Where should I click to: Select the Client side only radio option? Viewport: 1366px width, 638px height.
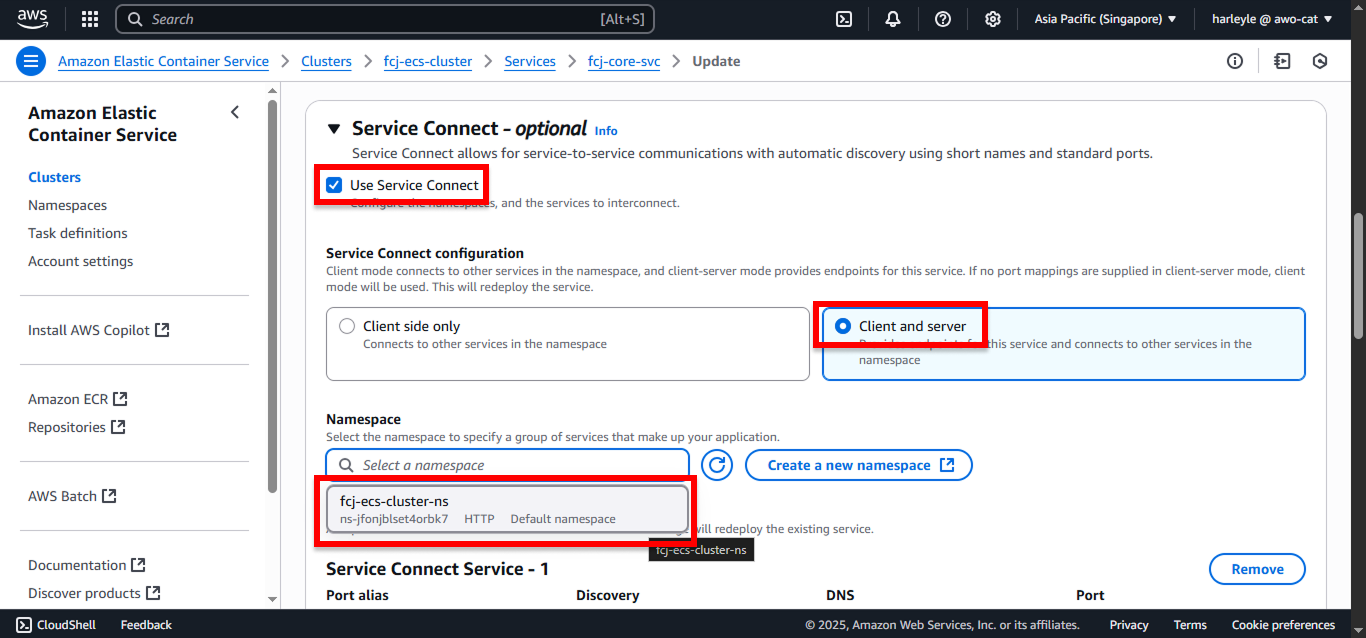click(x=347, y=326)
